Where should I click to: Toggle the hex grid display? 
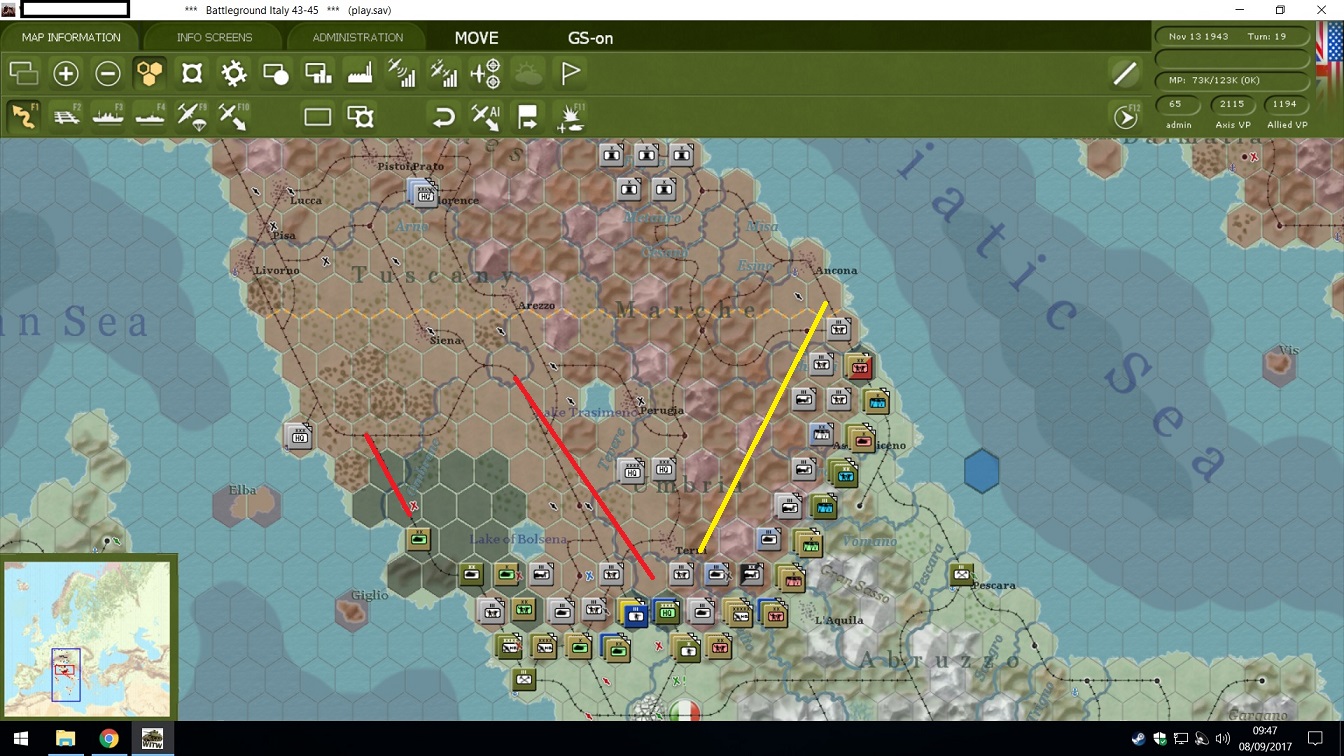[150, 73]
